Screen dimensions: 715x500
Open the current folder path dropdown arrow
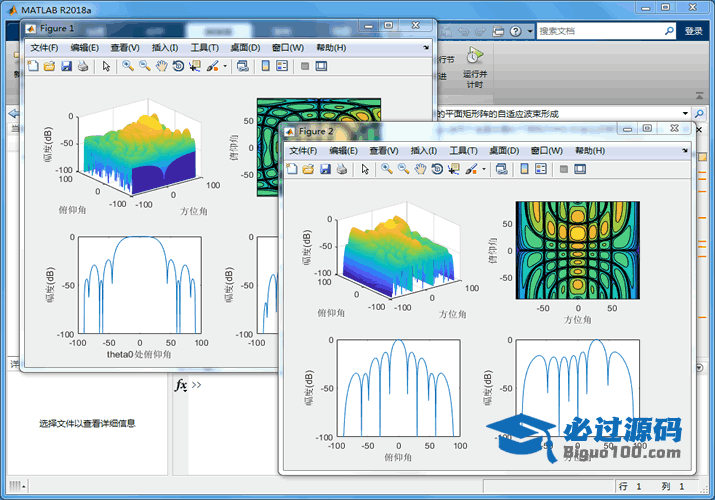(x=684, y=114)
